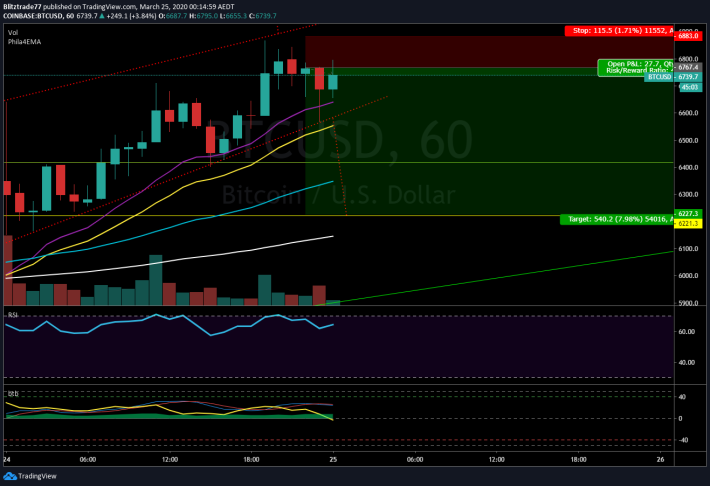Click the 25 date label on time axis

pos(333,459)
